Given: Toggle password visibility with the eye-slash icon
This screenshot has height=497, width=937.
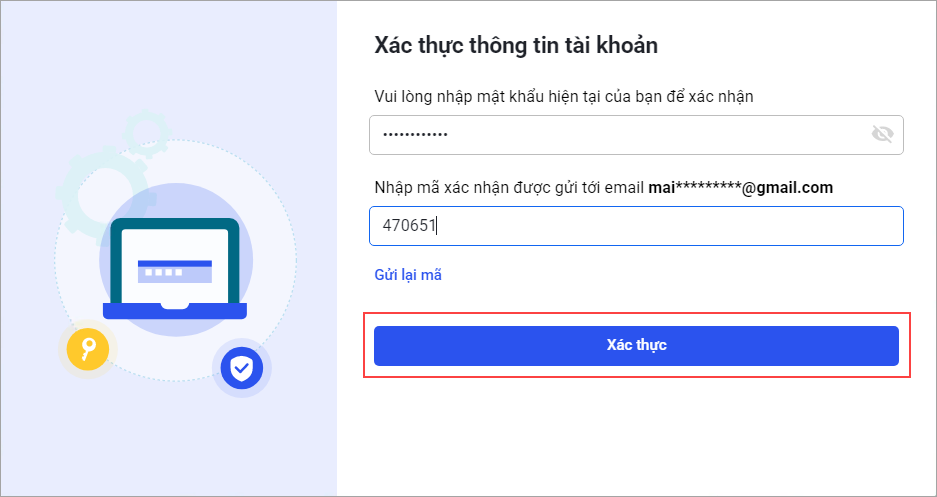Looking at the screenshot, I should click(x=882, y=134).
